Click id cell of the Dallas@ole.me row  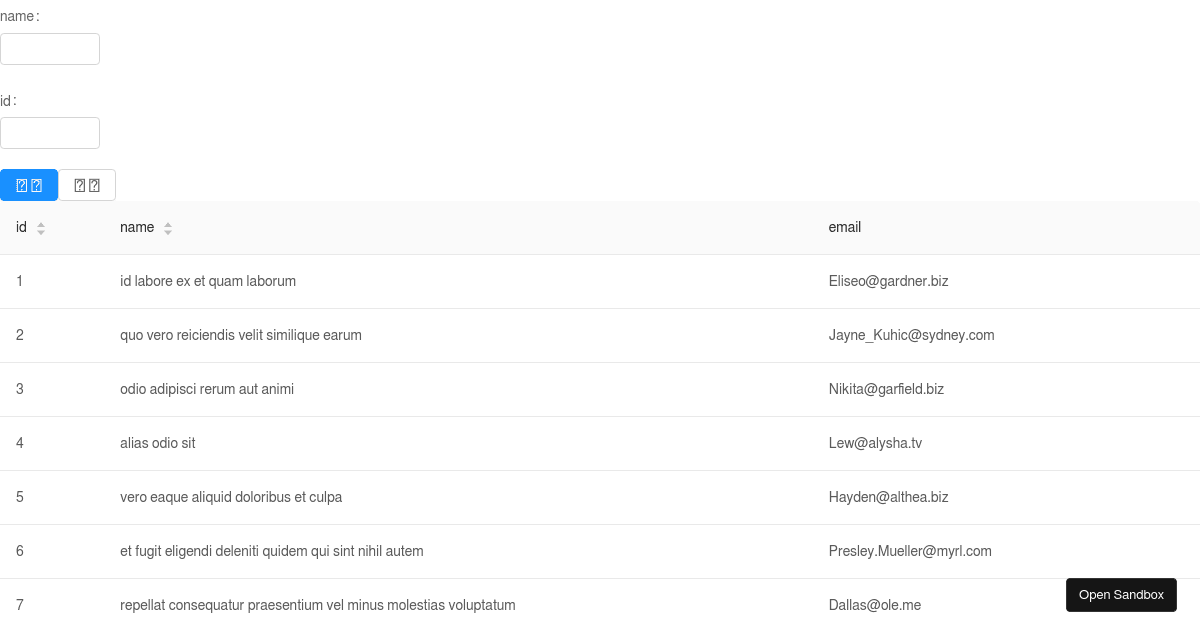[x=52, y=605]
